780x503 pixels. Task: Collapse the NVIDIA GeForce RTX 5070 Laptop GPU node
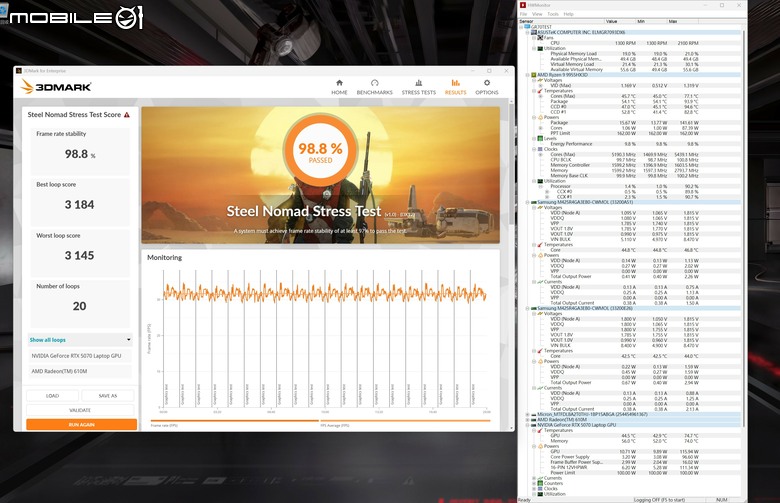pos(528,425)
